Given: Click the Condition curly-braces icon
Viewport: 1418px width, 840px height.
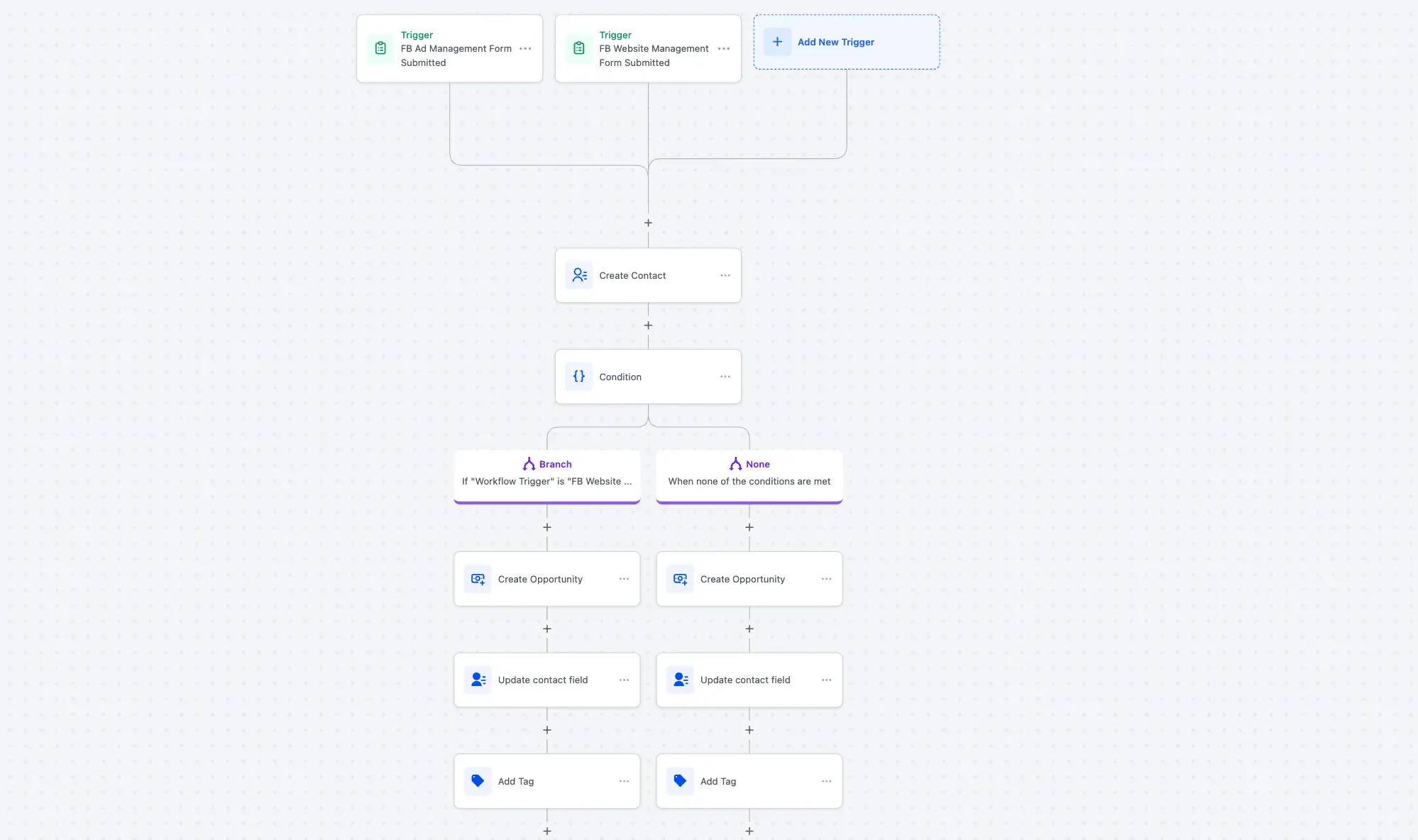Looking at the screenshot, I should coord(579,376).
